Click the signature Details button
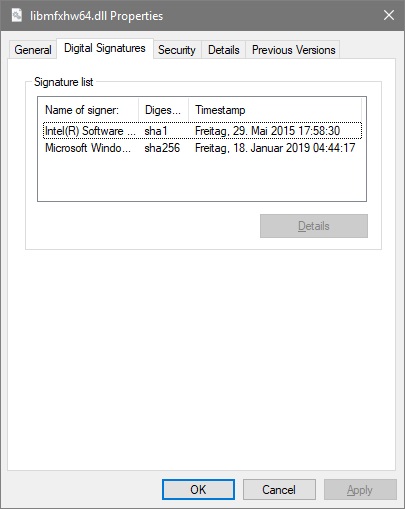This screenshot has width=405, height=509. 314,226
